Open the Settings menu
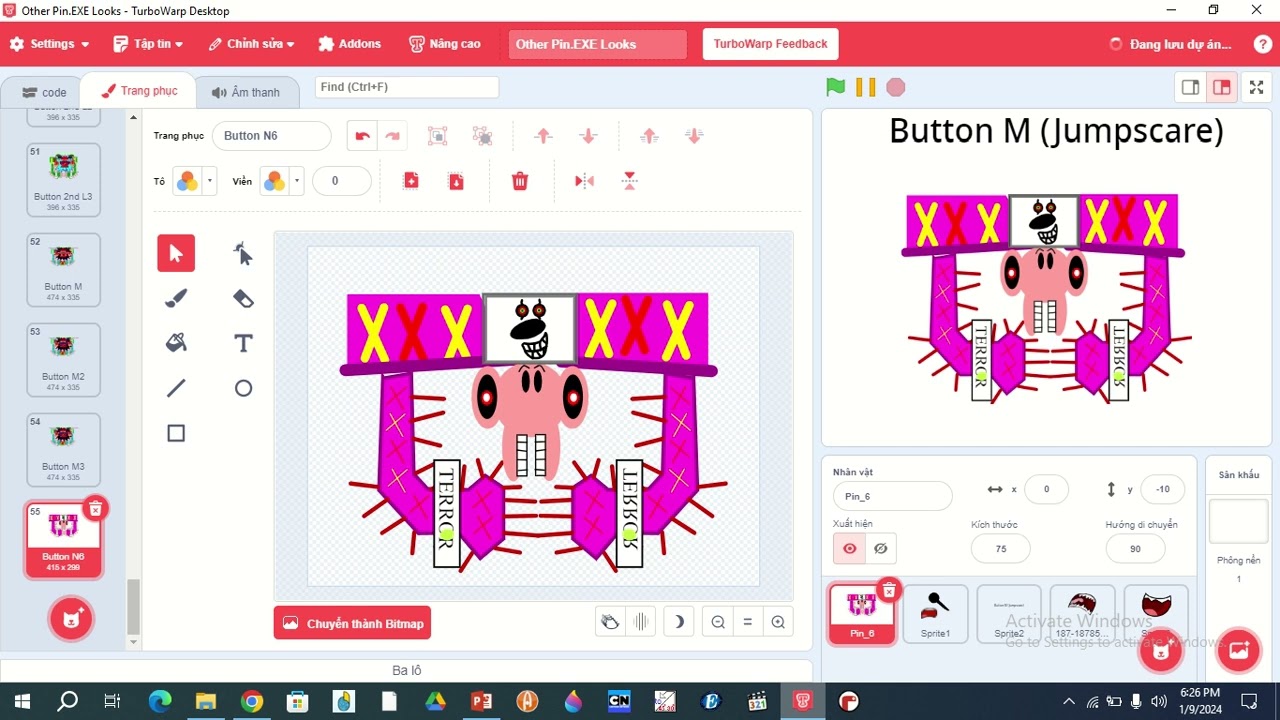This screenshot has height=720, width=1280. click(x=49, y=44)
